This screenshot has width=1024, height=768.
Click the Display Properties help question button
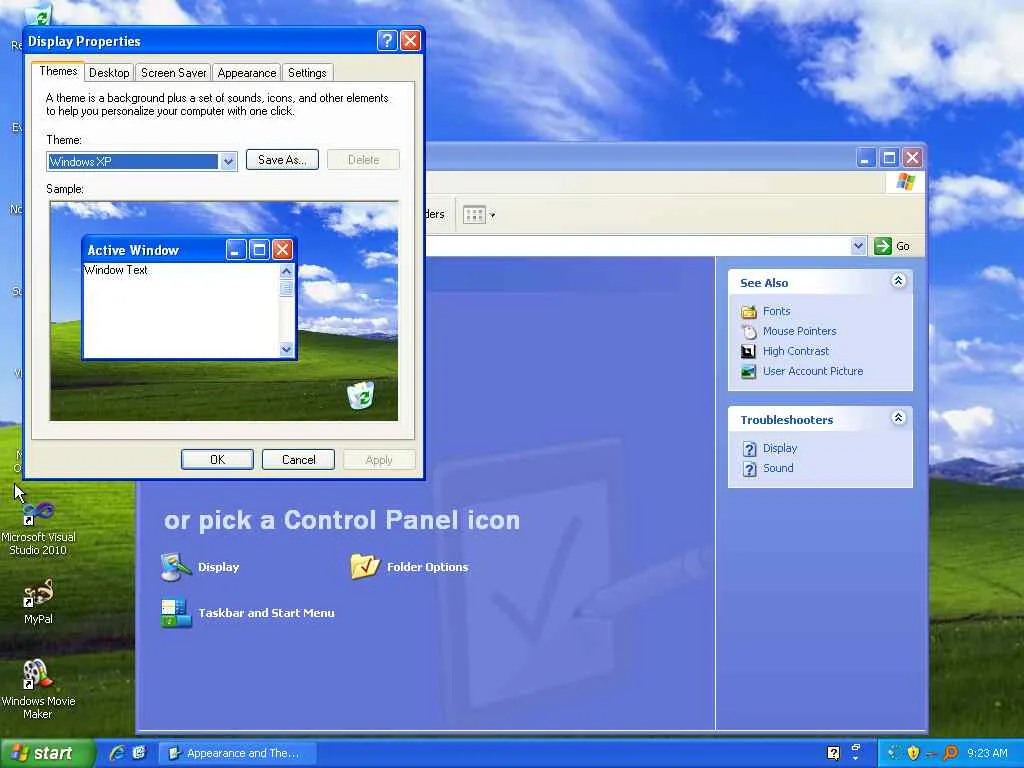click(387, 40)
